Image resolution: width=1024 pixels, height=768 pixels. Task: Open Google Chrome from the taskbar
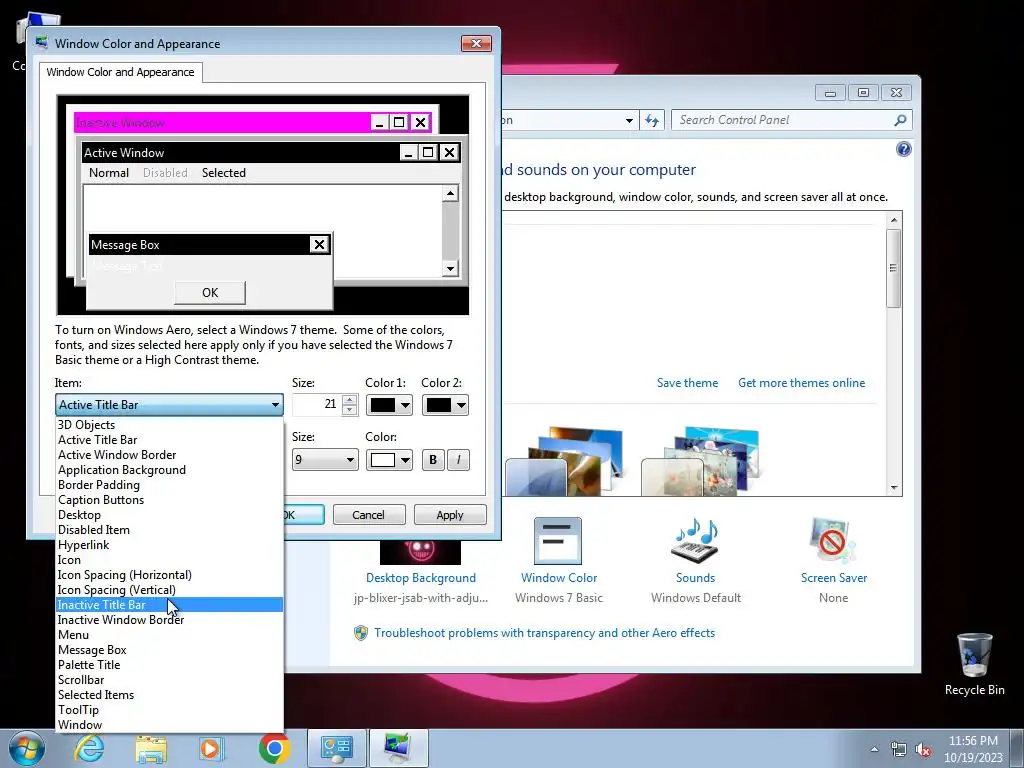274,748
